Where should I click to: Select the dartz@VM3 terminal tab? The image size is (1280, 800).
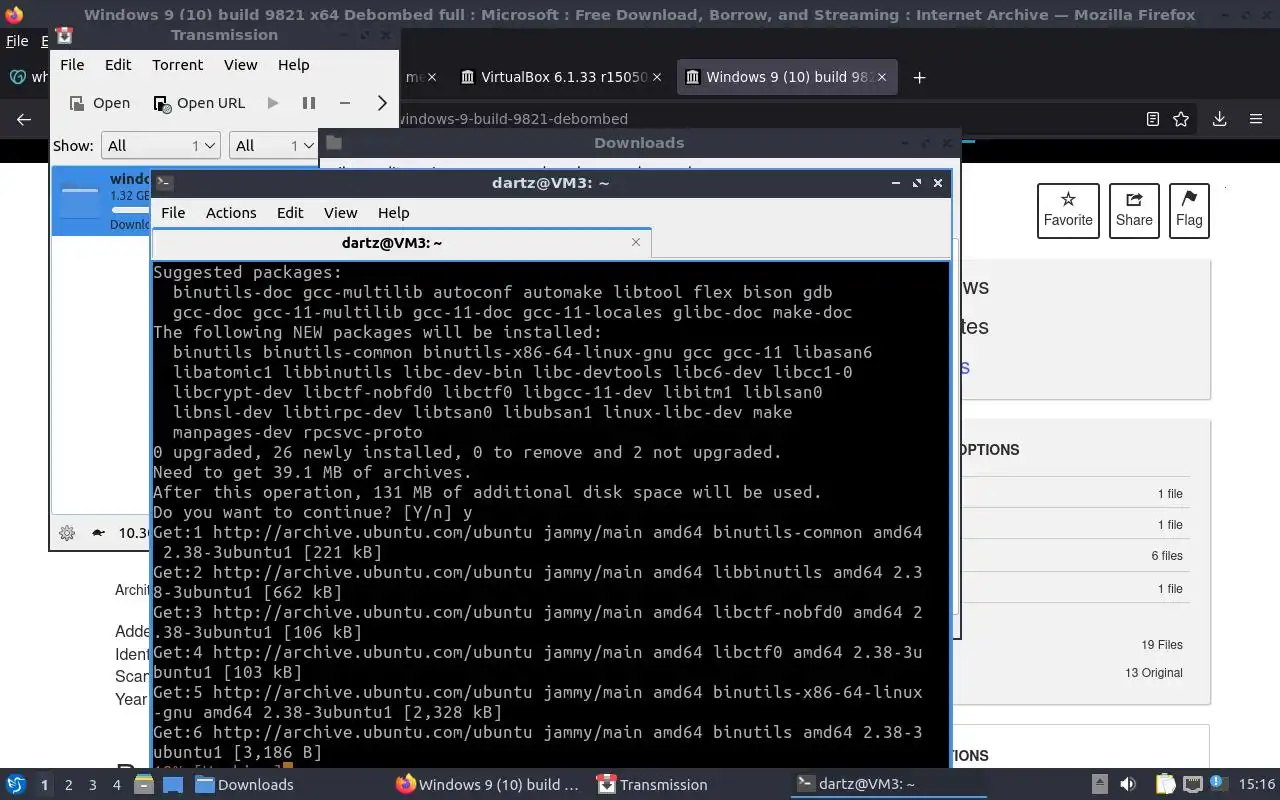point(402,243)
